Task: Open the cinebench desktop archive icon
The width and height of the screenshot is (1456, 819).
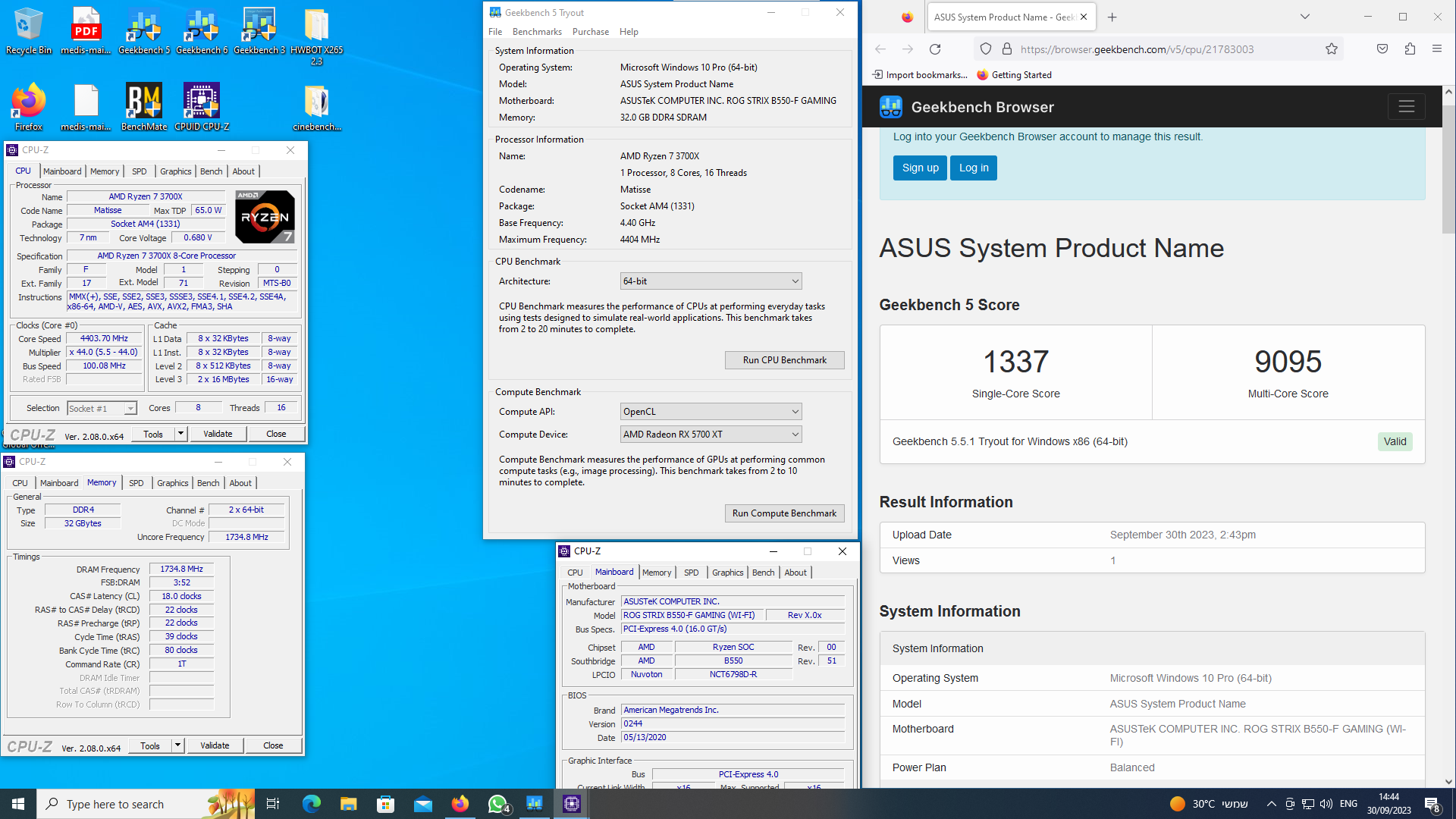Action: pyautogui.click(x=317, y=107)
